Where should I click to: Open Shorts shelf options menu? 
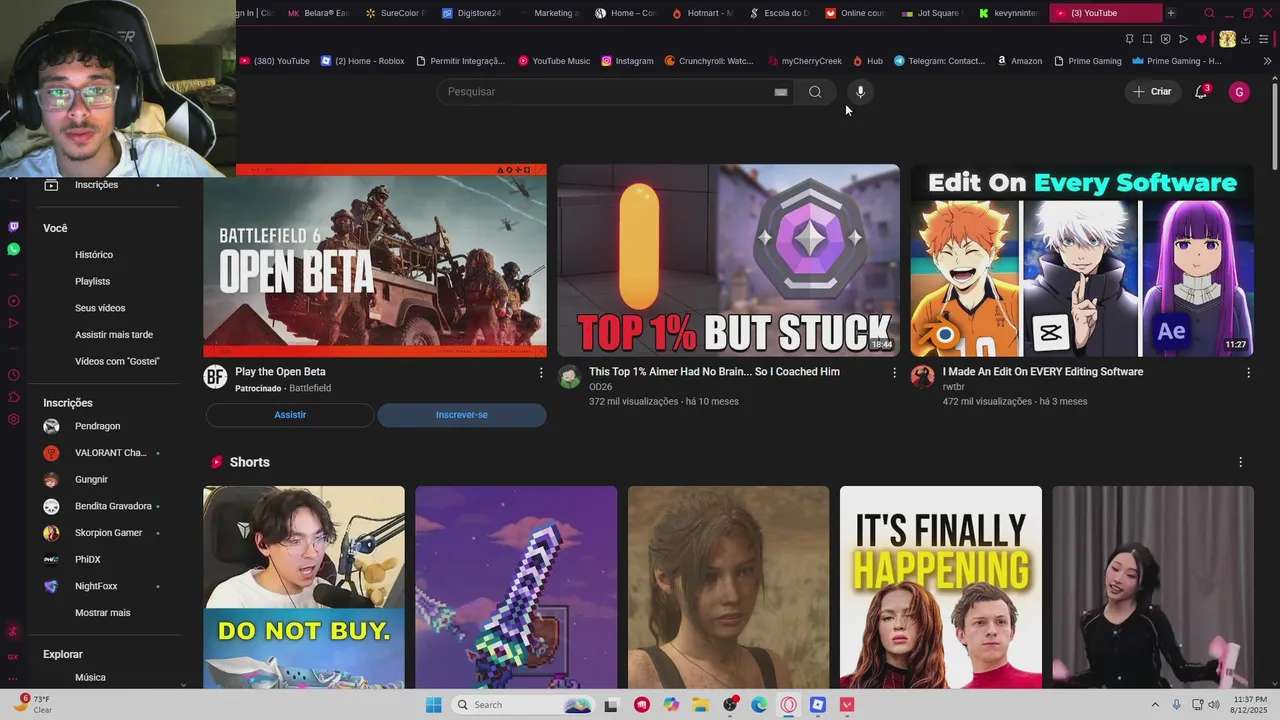(1240, 462)
